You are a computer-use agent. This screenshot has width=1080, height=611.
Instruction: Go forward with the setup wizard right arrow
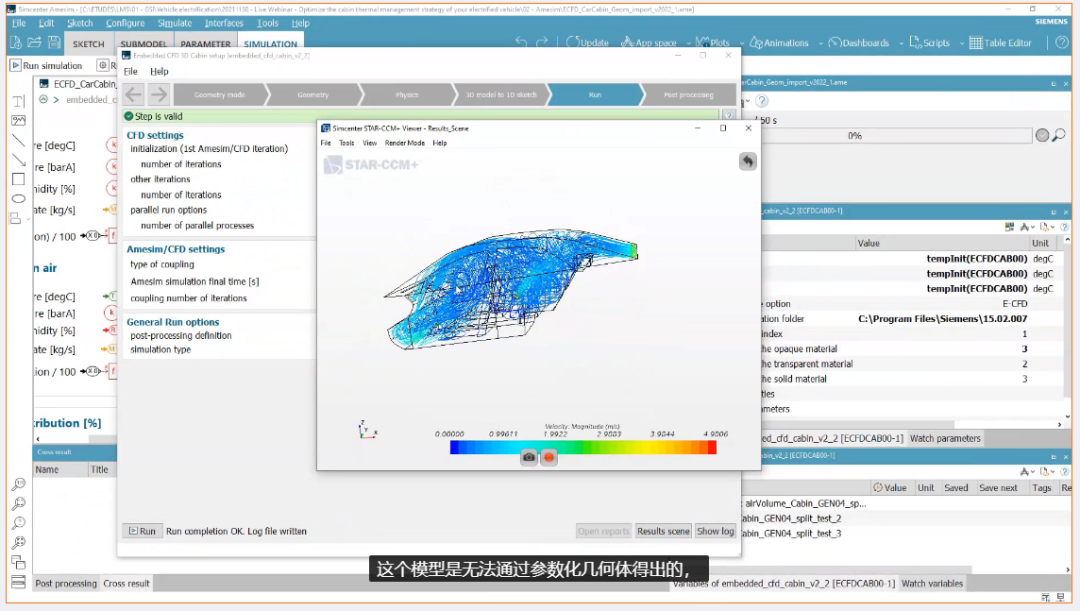[x=158, y=94]
